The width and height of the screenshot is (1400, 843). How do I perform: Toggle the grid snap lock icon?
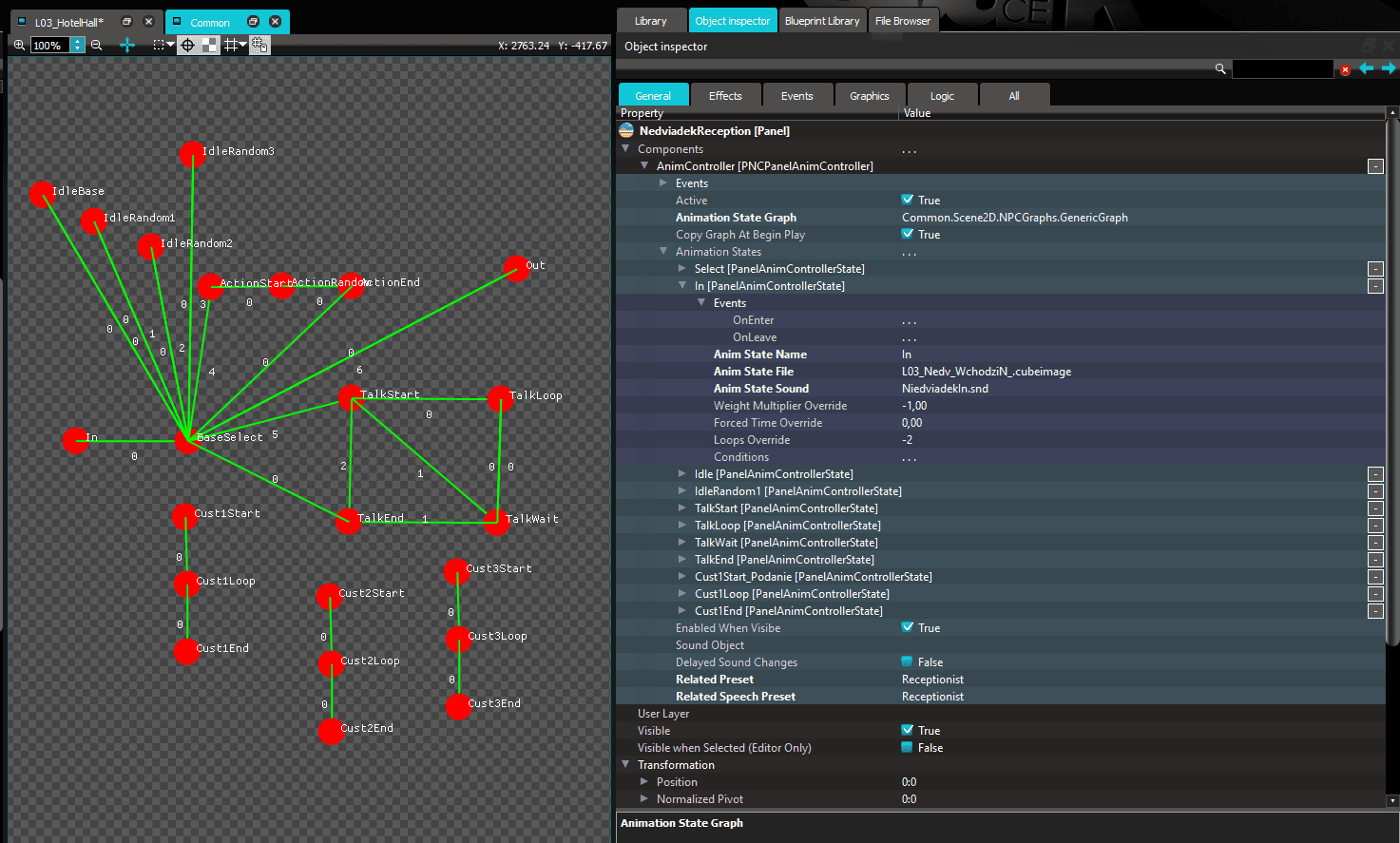tap(259, 45)
